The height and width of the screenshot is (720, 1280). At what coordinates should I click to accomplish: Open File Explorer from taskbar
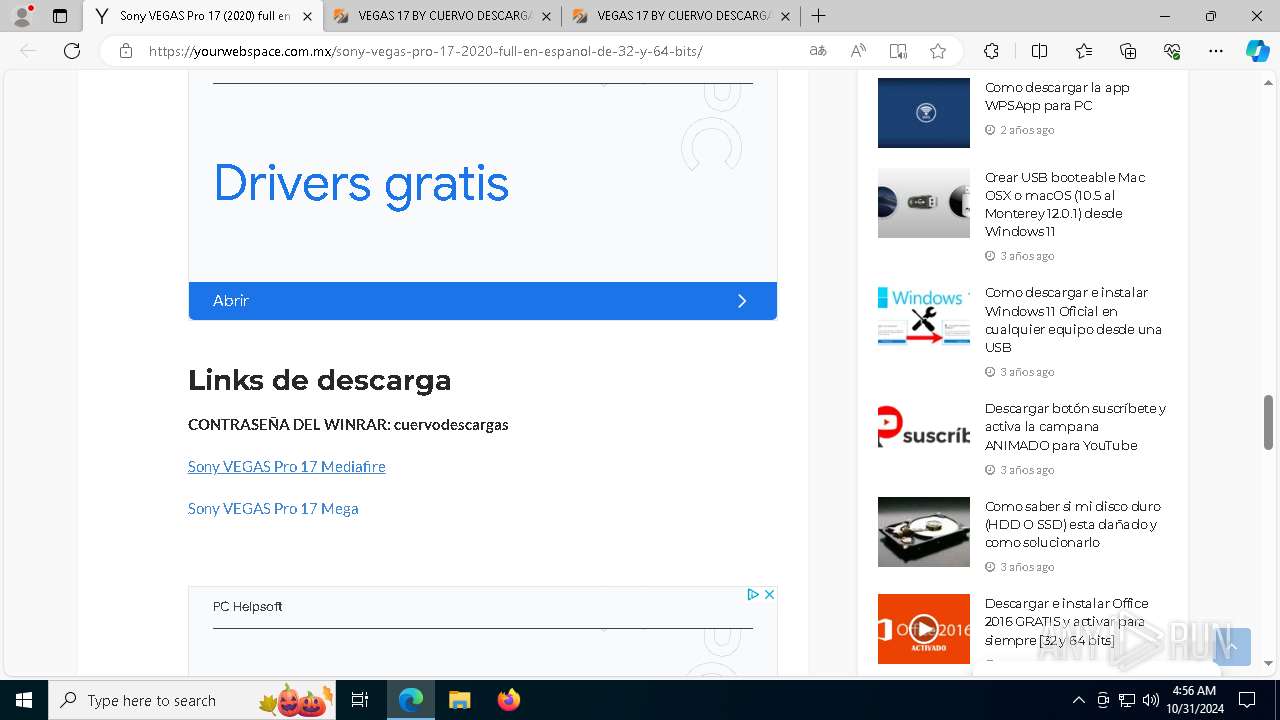(459, 700)
